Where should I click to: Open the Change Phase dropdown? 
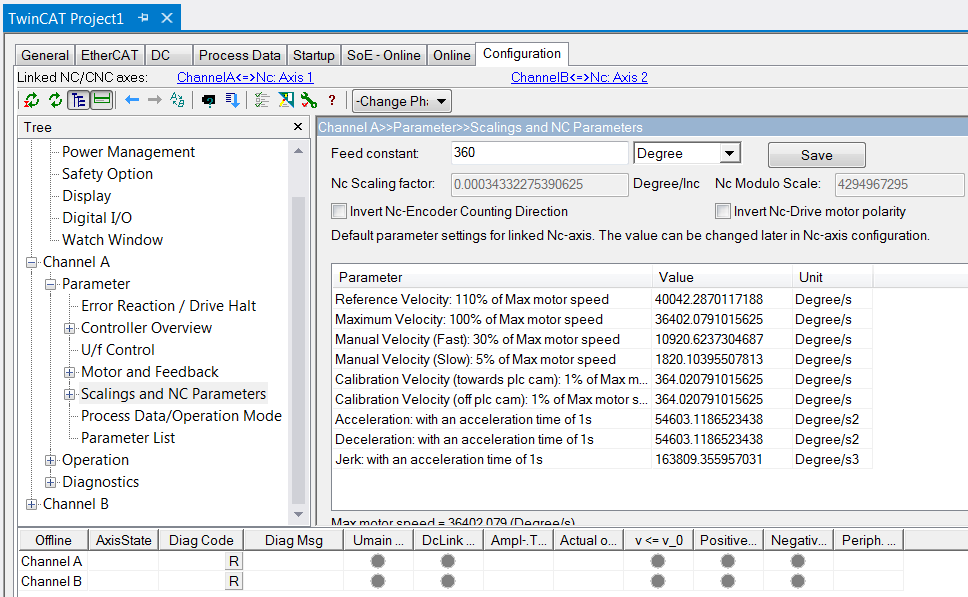tap(441, 101)
